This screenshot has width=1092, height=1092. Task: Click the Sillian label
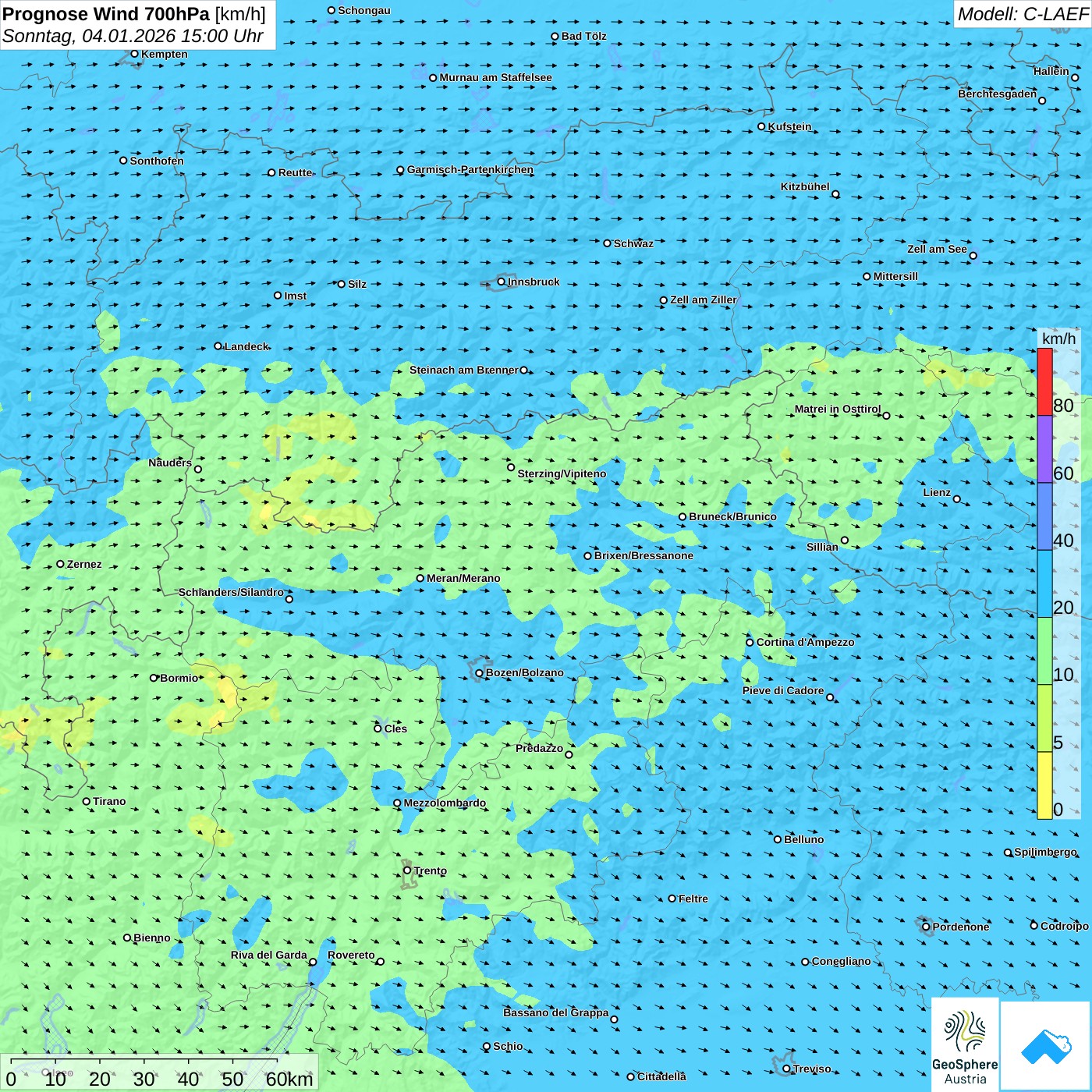[x=822, y=547]
